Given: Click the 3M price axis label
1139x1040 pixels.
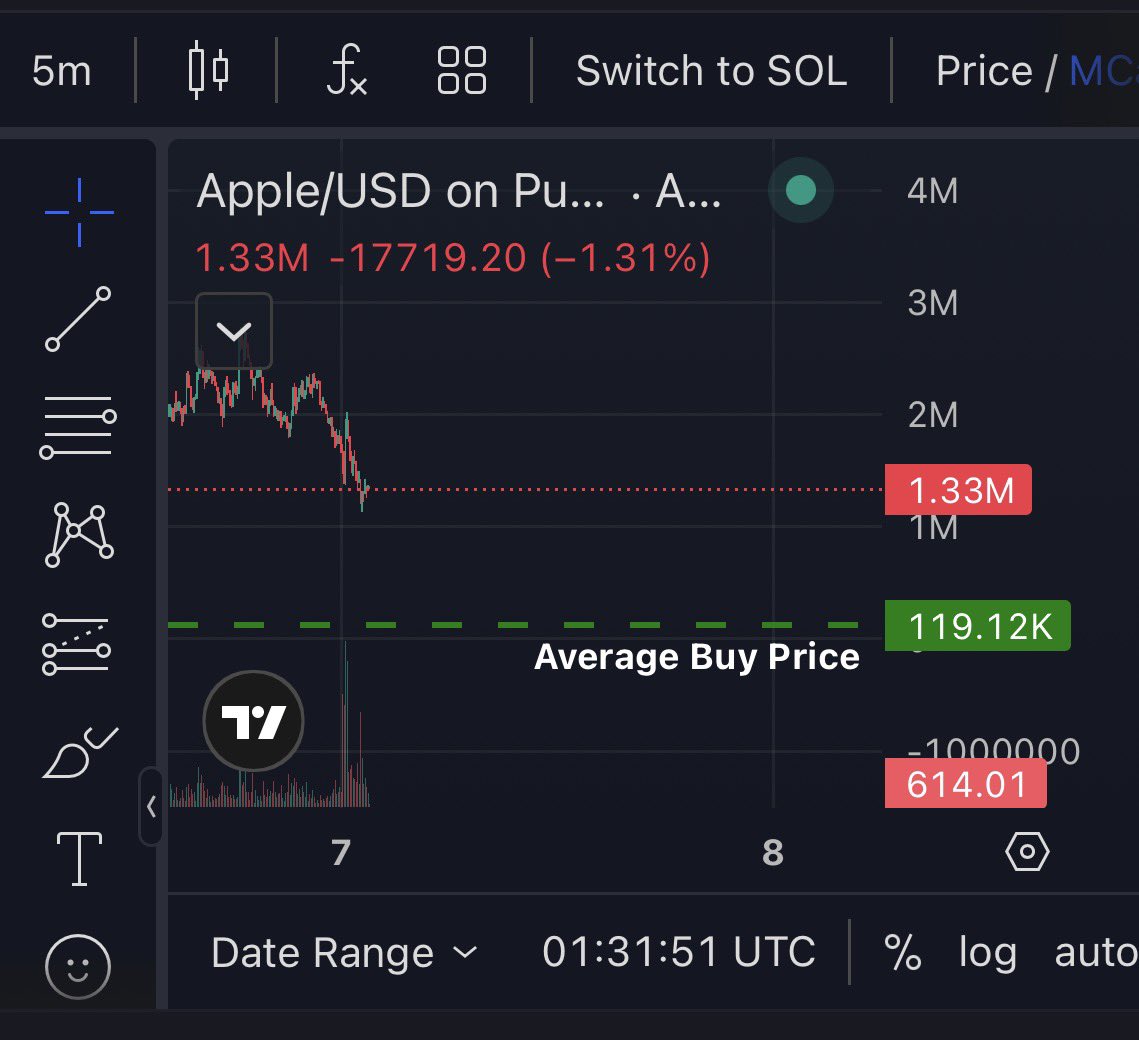Looking at the screenshot, I should 933,303.
